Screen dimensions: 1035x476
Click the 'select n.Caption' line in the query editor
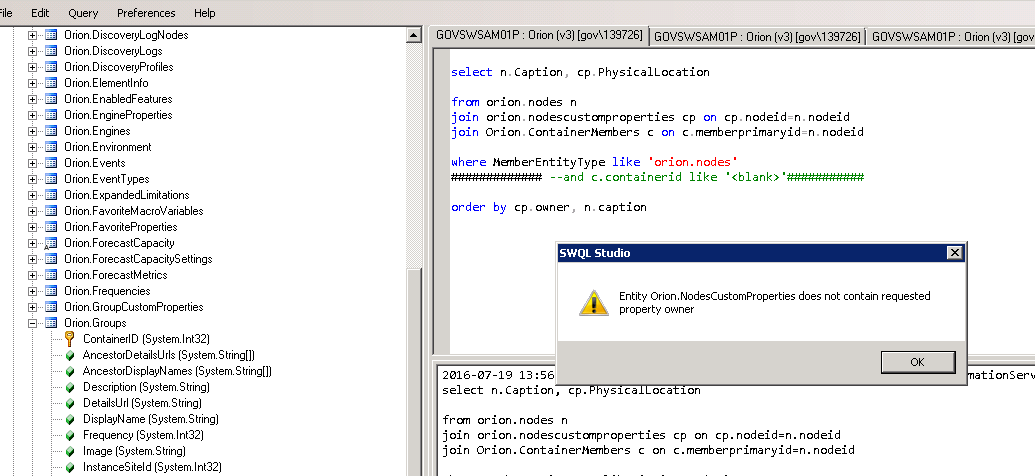pyautogui.click(x=580, y=72)
